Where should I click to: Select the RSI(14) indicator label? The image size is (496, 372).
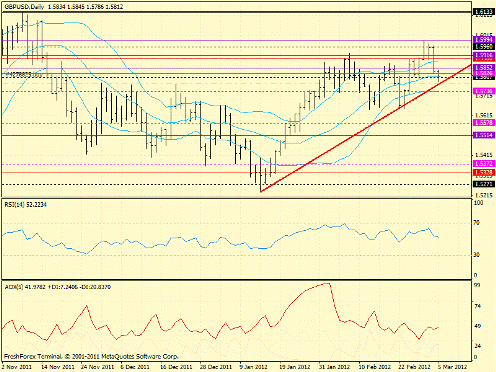pos(25,204)
